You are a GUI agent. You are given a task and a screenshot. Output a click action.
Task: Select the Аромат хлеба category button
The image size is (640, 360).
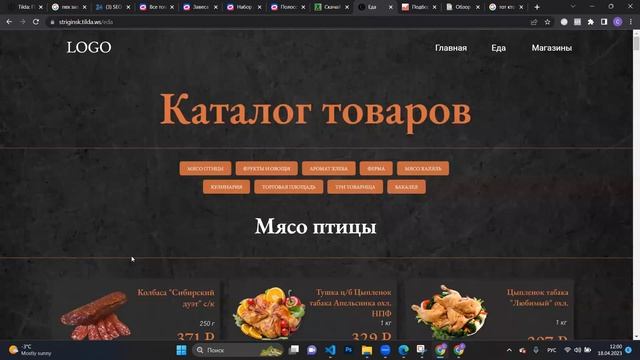pyautogui.click(x=329, y=168)
